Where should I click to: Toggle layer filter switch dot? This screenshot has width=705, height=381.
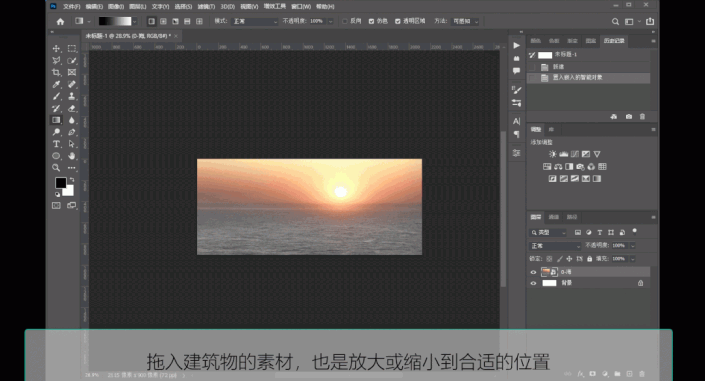point(634,231)
